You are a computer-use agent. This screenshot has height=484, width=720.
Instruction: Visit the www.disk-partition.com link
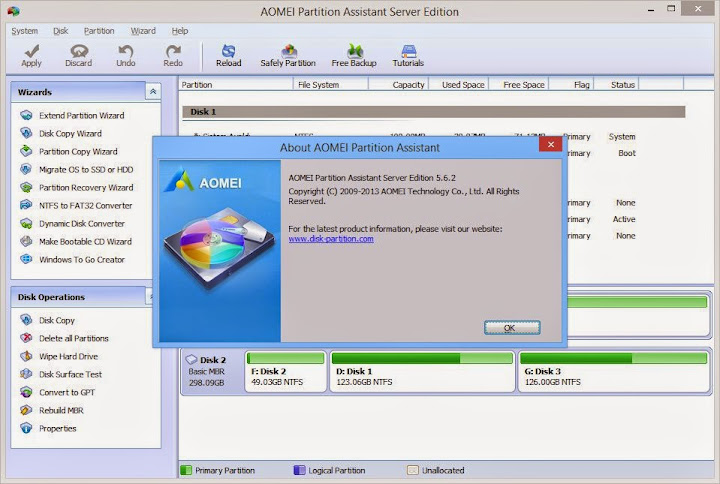(331, 239)
